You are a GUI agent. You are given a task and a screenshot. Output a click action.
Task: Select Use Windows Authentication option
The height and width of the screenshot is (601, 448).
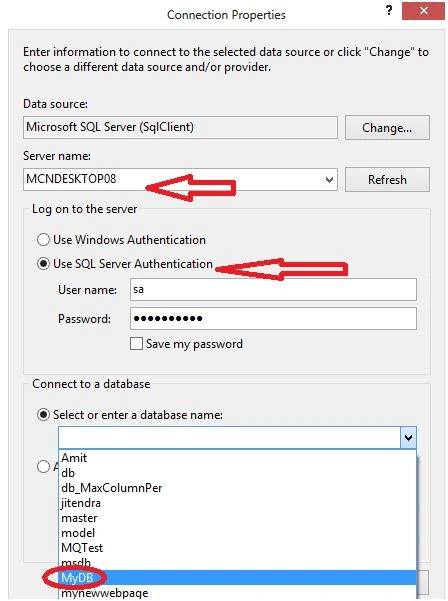point(43,240)
